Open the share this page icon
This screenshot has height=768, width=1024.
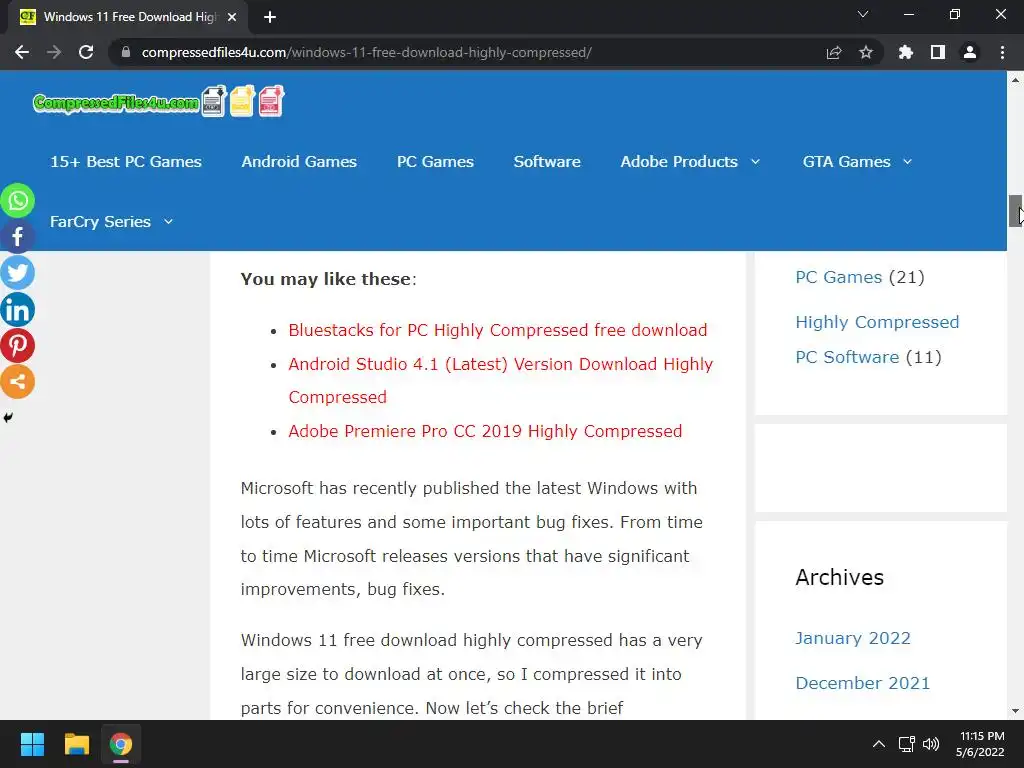(834, 52)
